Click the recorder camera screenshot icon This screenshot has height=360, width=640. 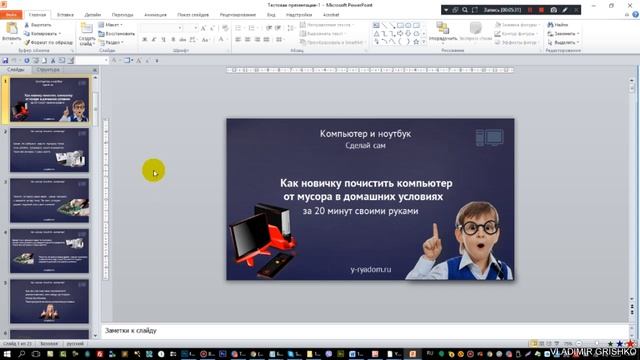coord(553,10)
